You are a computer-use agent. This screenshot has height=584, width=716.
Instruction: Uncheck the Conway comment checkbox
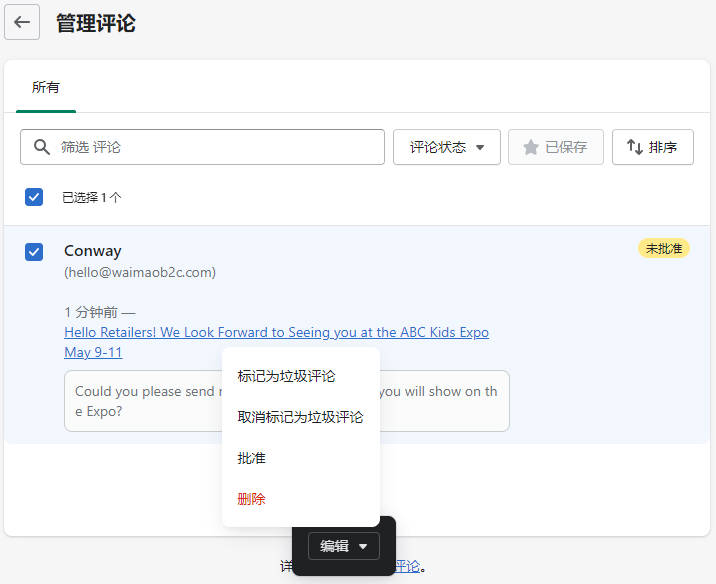34,252
